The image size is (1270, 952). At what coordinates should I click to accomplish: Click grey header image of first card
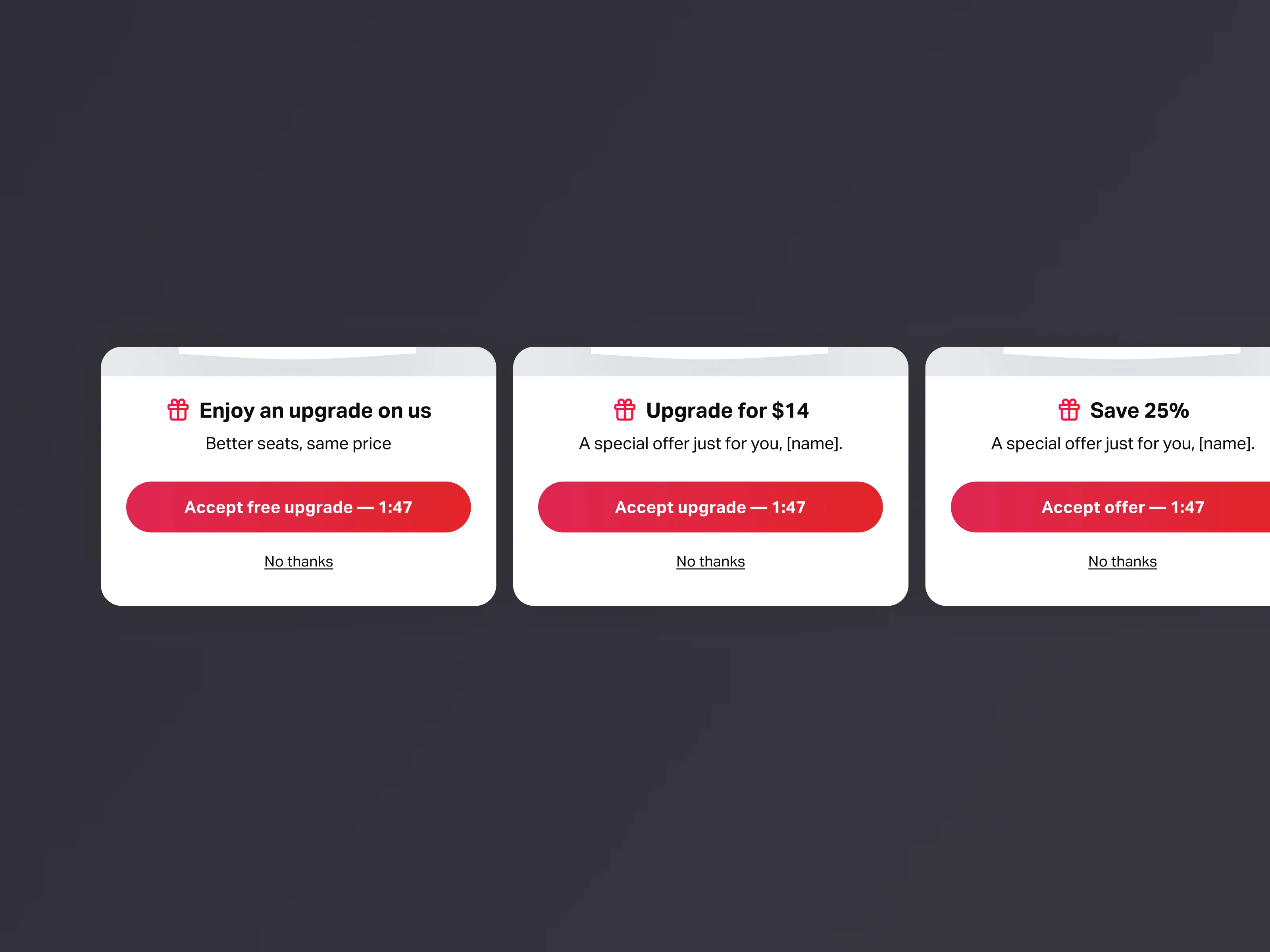tap(298, 361)
